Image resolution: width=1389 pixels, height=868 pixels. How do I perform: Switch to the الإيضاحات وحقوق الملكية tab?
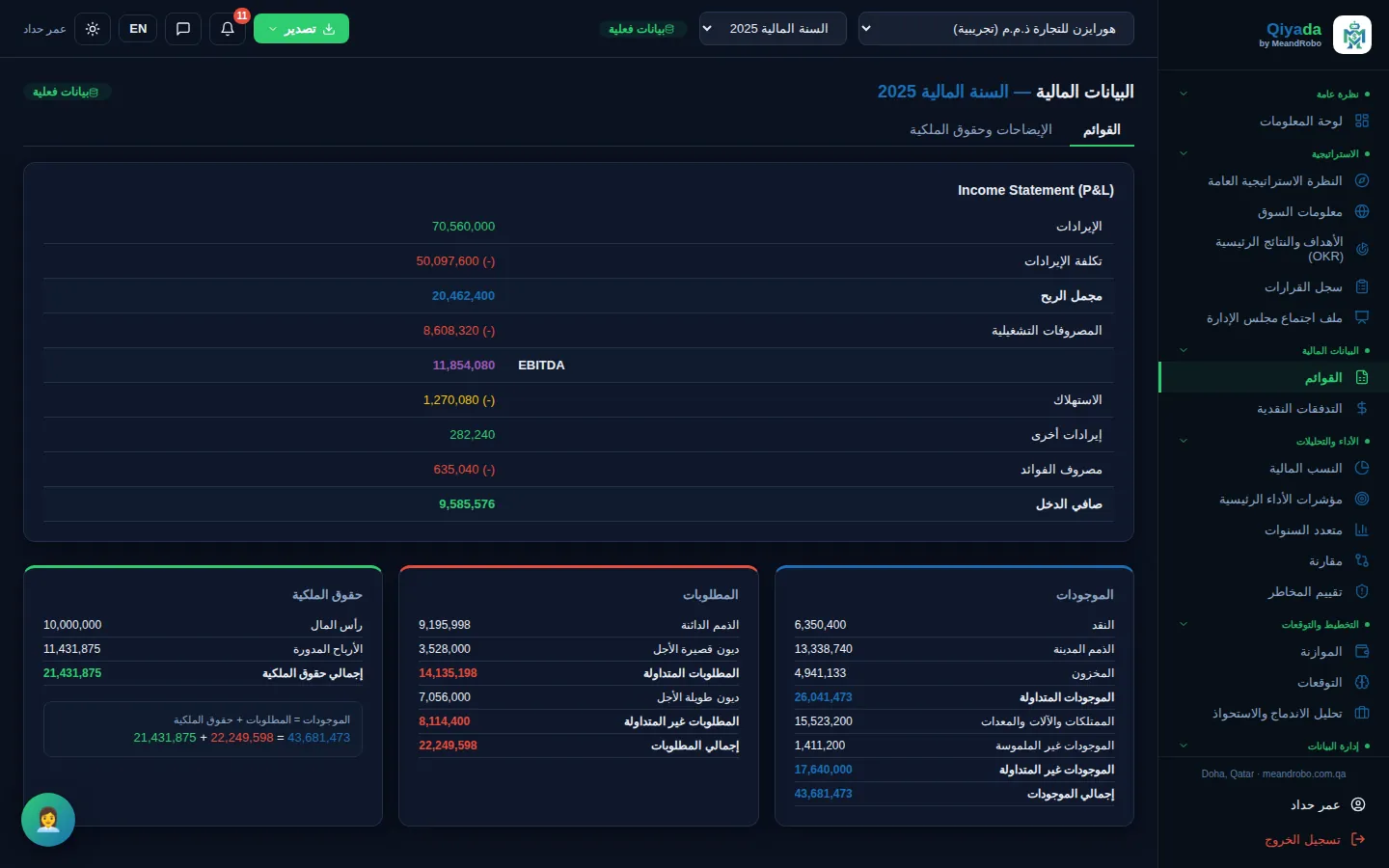coord(981,130)
